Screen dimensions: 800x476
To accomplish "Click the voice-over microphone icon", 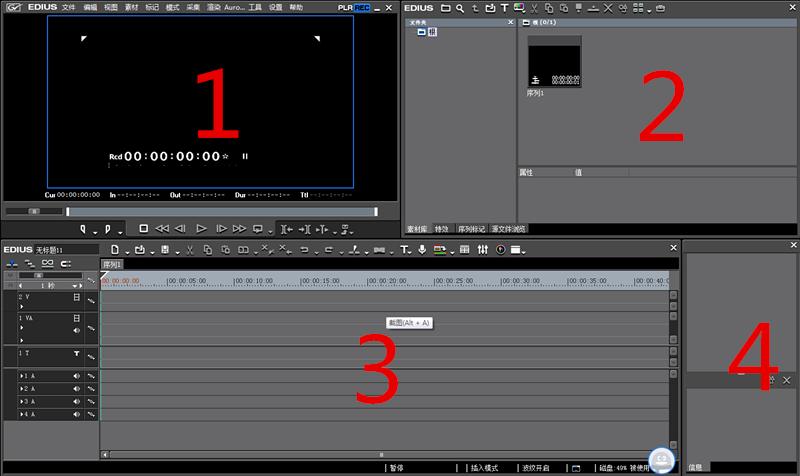I will (422, 249).
